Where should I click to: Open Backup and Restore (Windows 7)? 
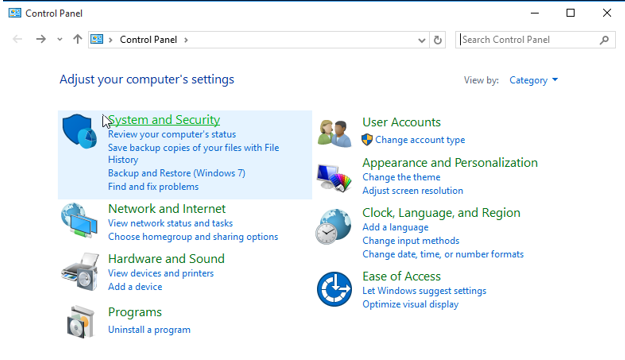(177, 173)
